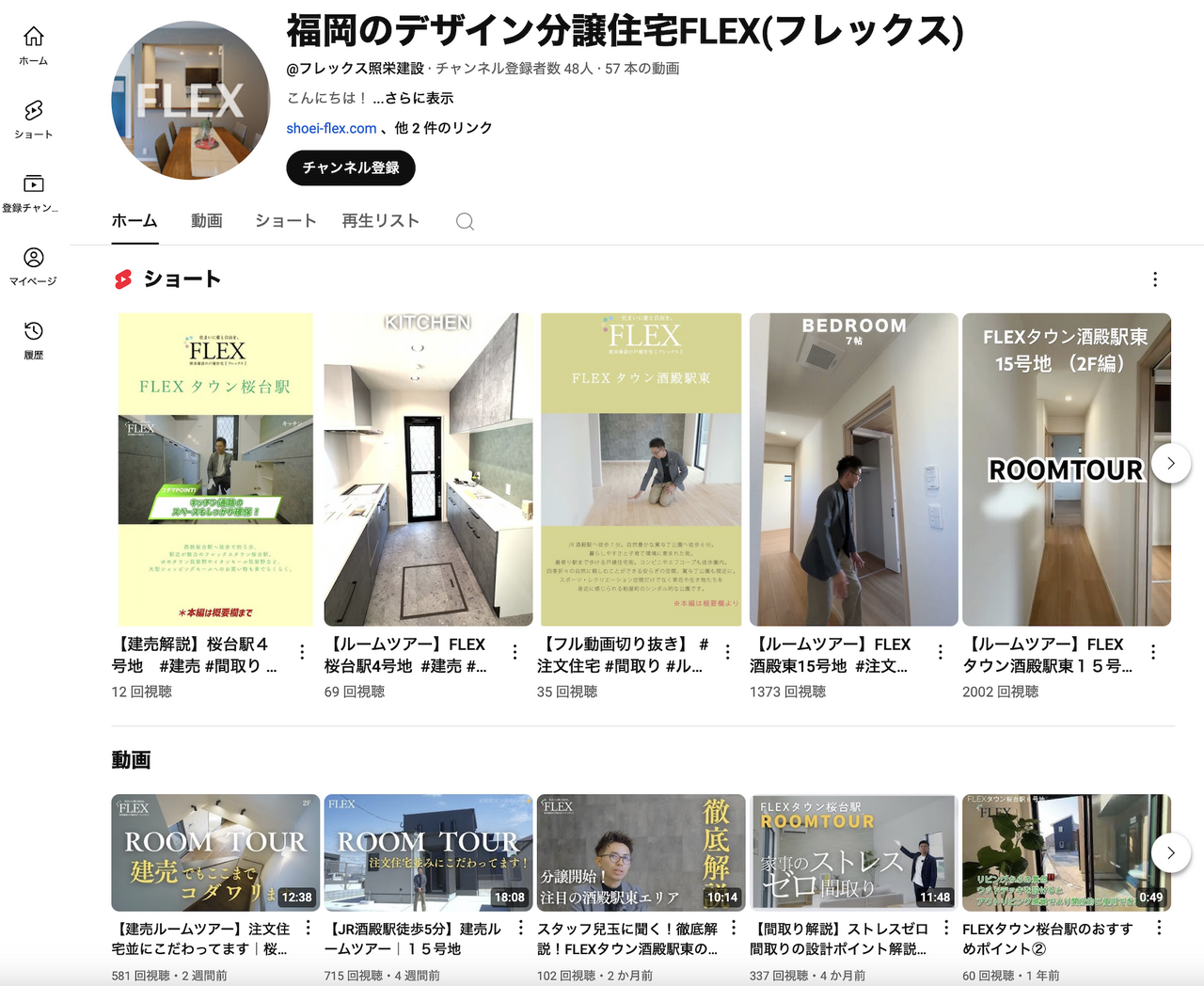Screen dimensions: 1204x986
Task: Open menu for 酒殿東15号地 short
Action: pyautogui.click(x=940, y=652)
